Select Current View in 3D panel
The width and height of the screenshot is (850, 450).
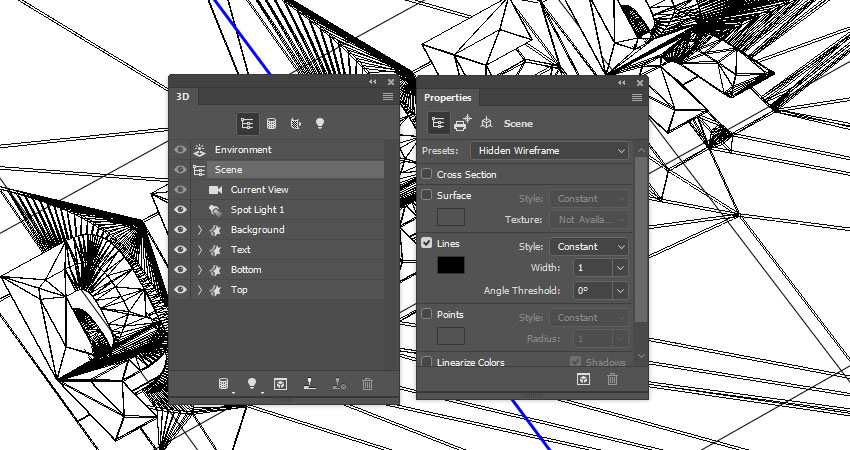[x=287, y=190]
